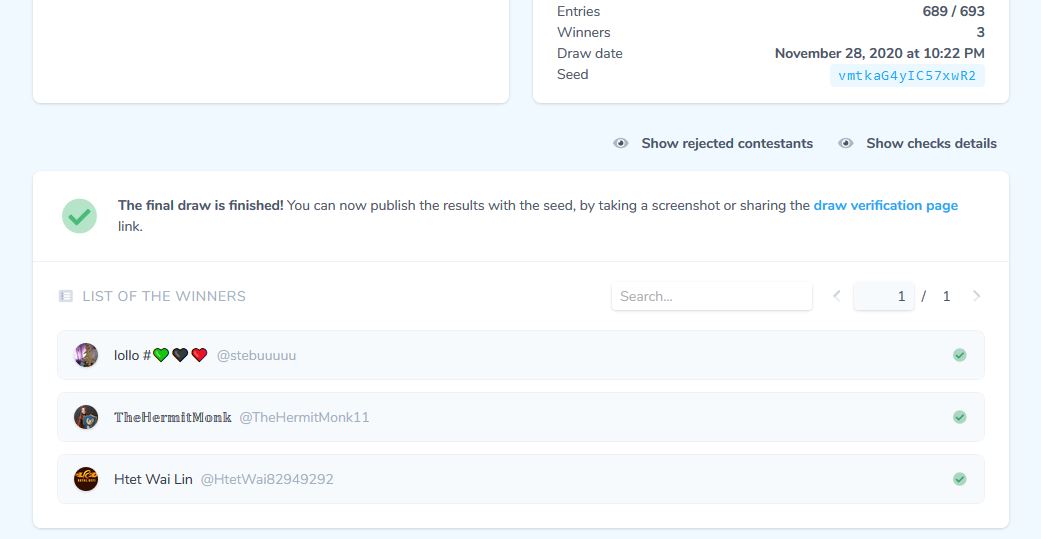Go to the next winners page
The height and width of the screenshot is (539, 1041).
click(x=976, y=296)
